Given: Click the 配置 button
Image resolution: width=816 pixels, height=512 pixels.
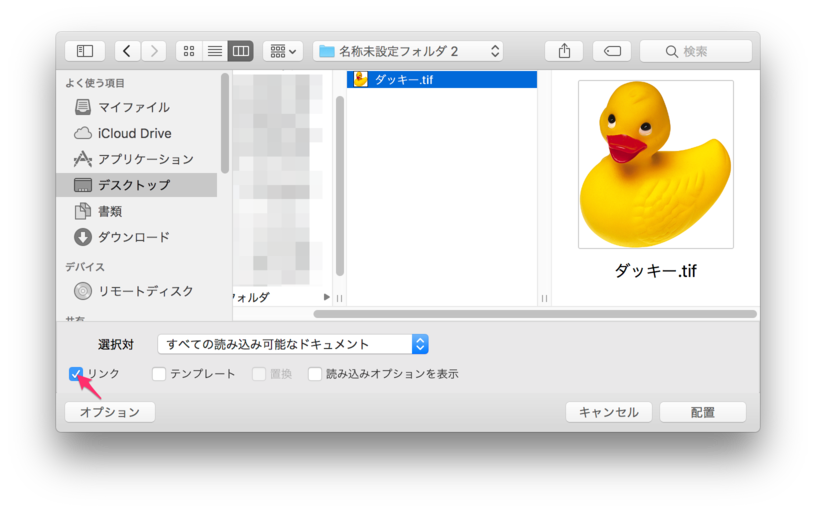Looking at the screenshot, I should pyautogui.click(x=702, y=412).
